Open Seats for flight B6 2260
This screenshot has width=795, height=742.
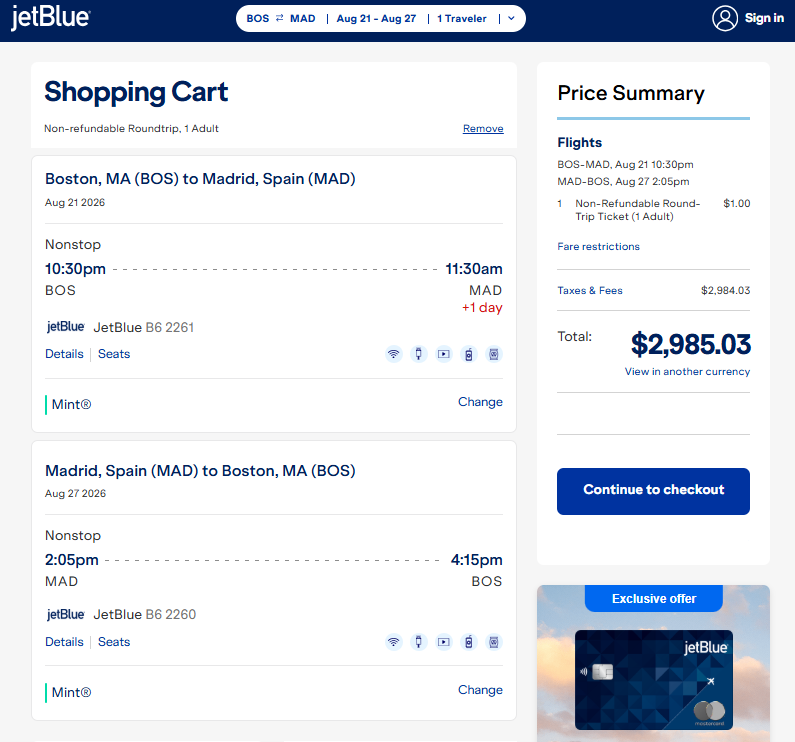pos(114,642)
